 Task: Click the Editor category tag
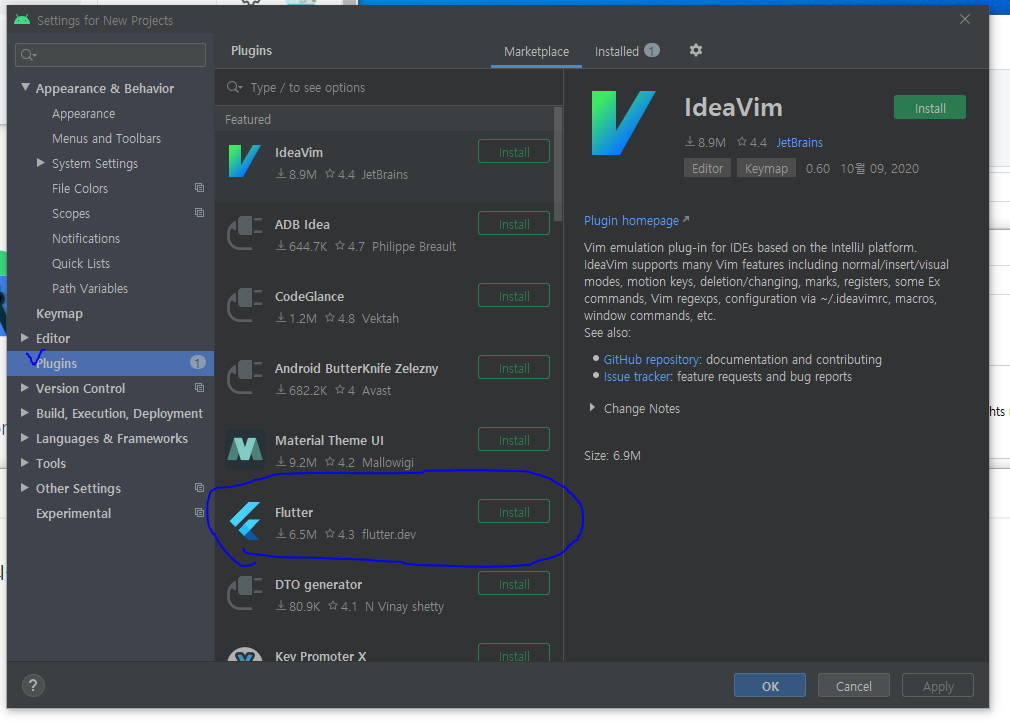pyautogui.click(x=707, y=168)
